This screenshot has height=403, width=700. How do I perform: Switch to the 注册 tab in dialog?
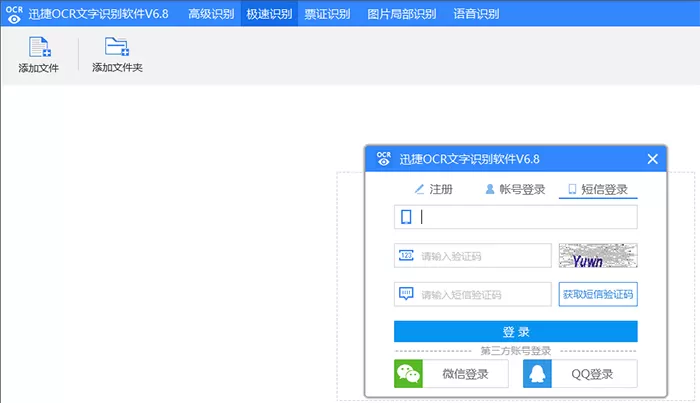click(433, 189)
